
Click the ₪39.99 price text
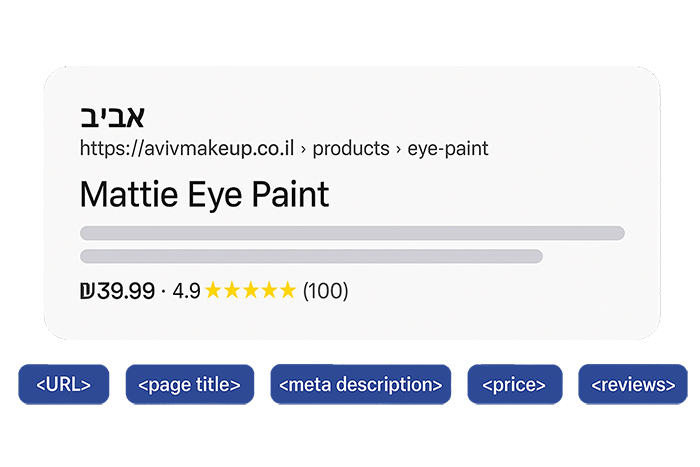tap(117, 291)
